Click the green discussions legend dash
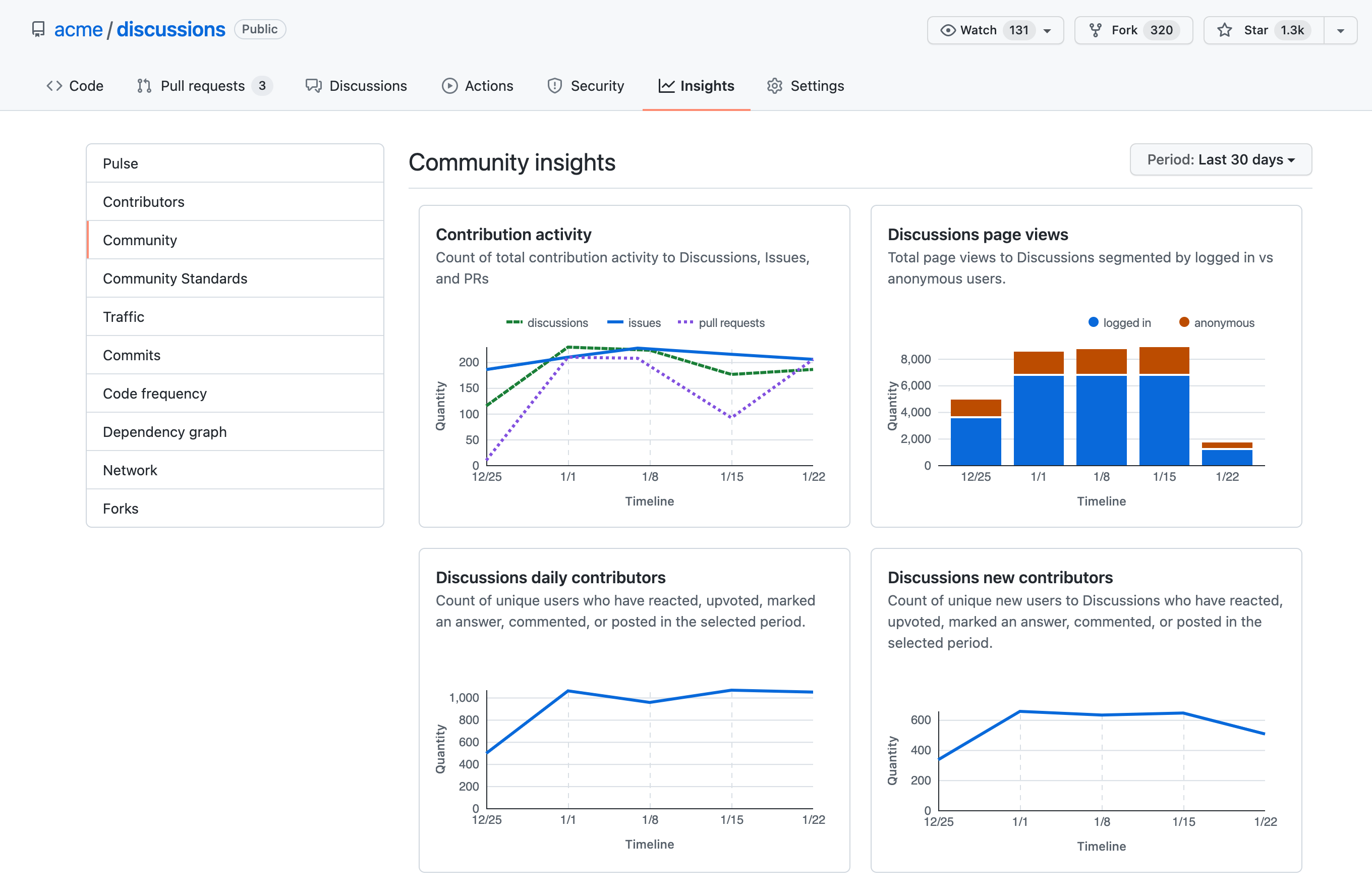Viewport: 1372px width, 893px height. pyautogui.click(x=514, y=322)
